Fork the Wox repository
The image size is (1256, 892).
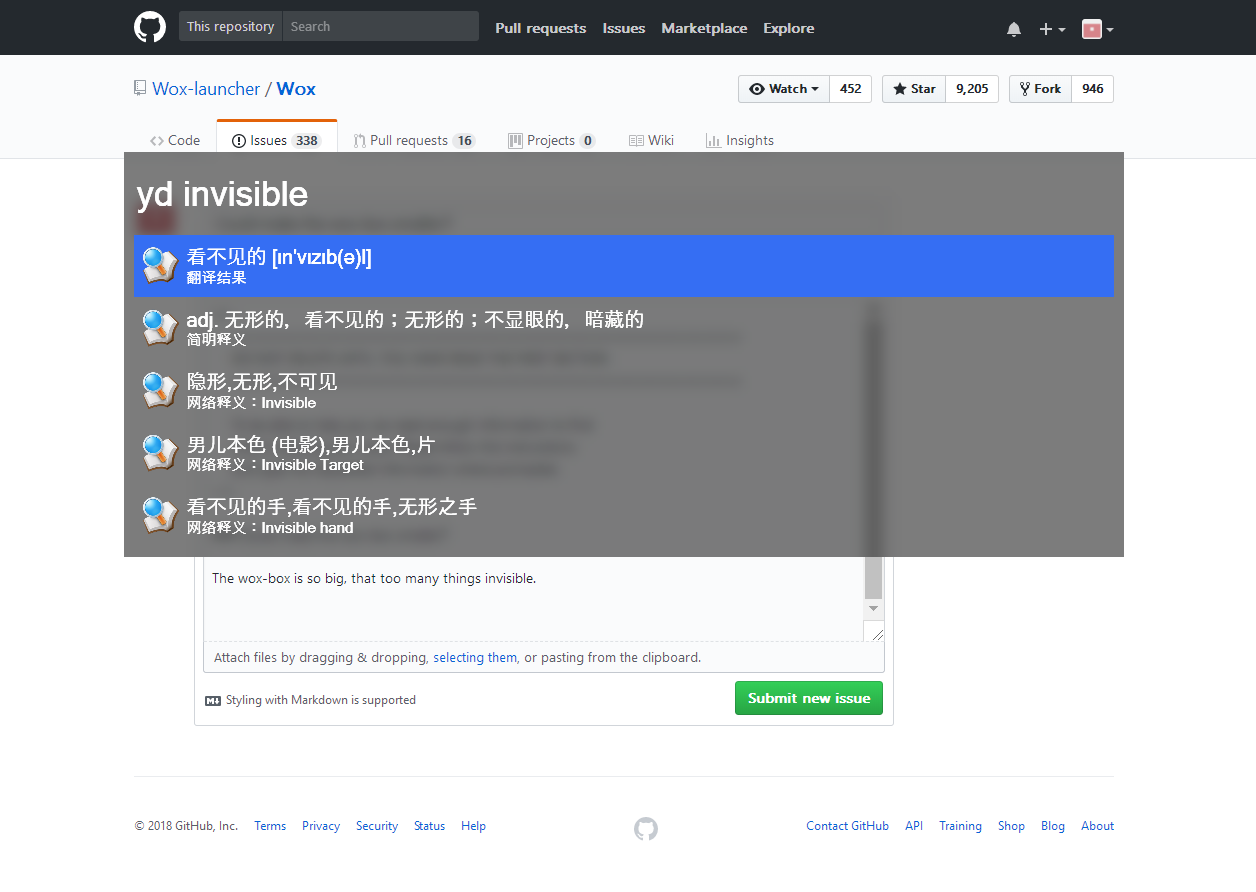1040,89
